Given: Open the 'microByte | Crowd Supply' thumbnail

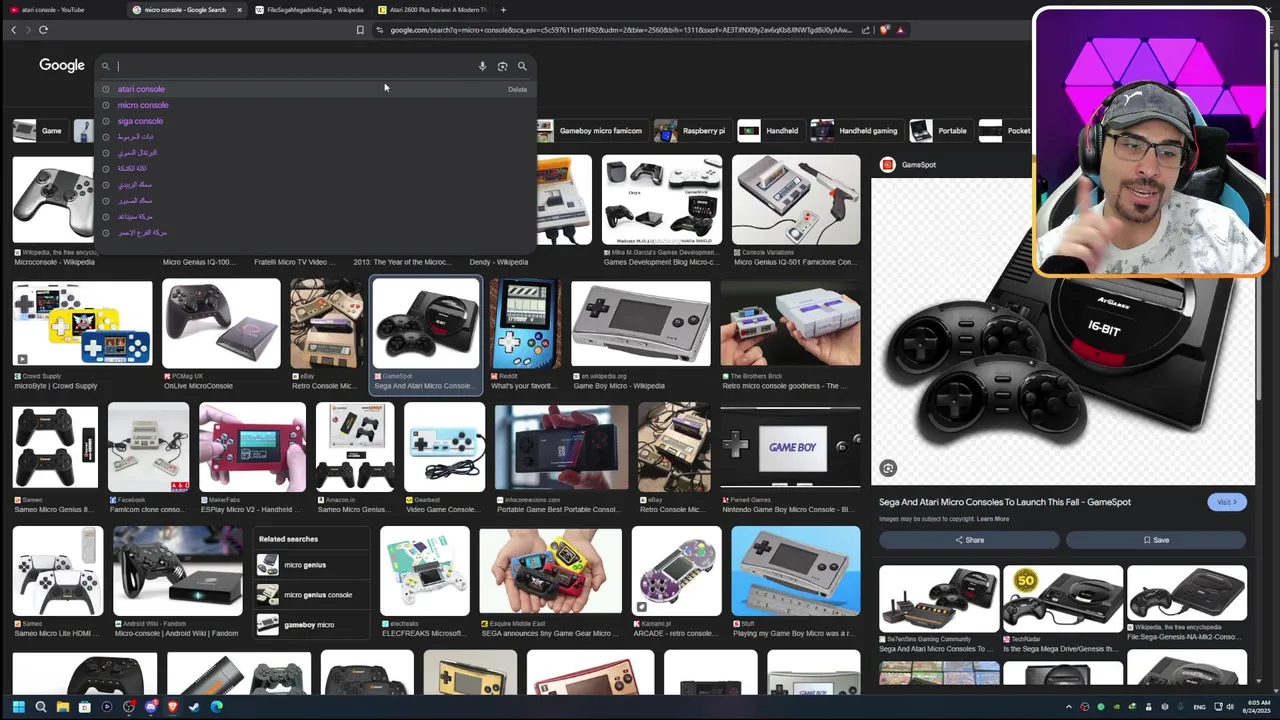Looking at the screenshot, I should pyautogui.click(x=82, y=324).
